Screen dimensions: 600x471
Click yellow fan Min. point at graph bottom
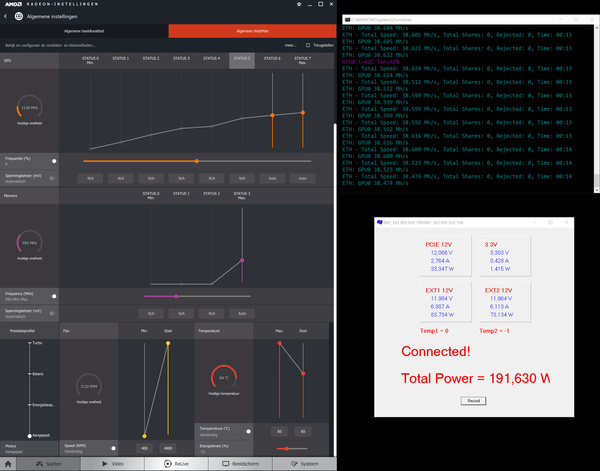pyautogui.click(x=144, y=436)
